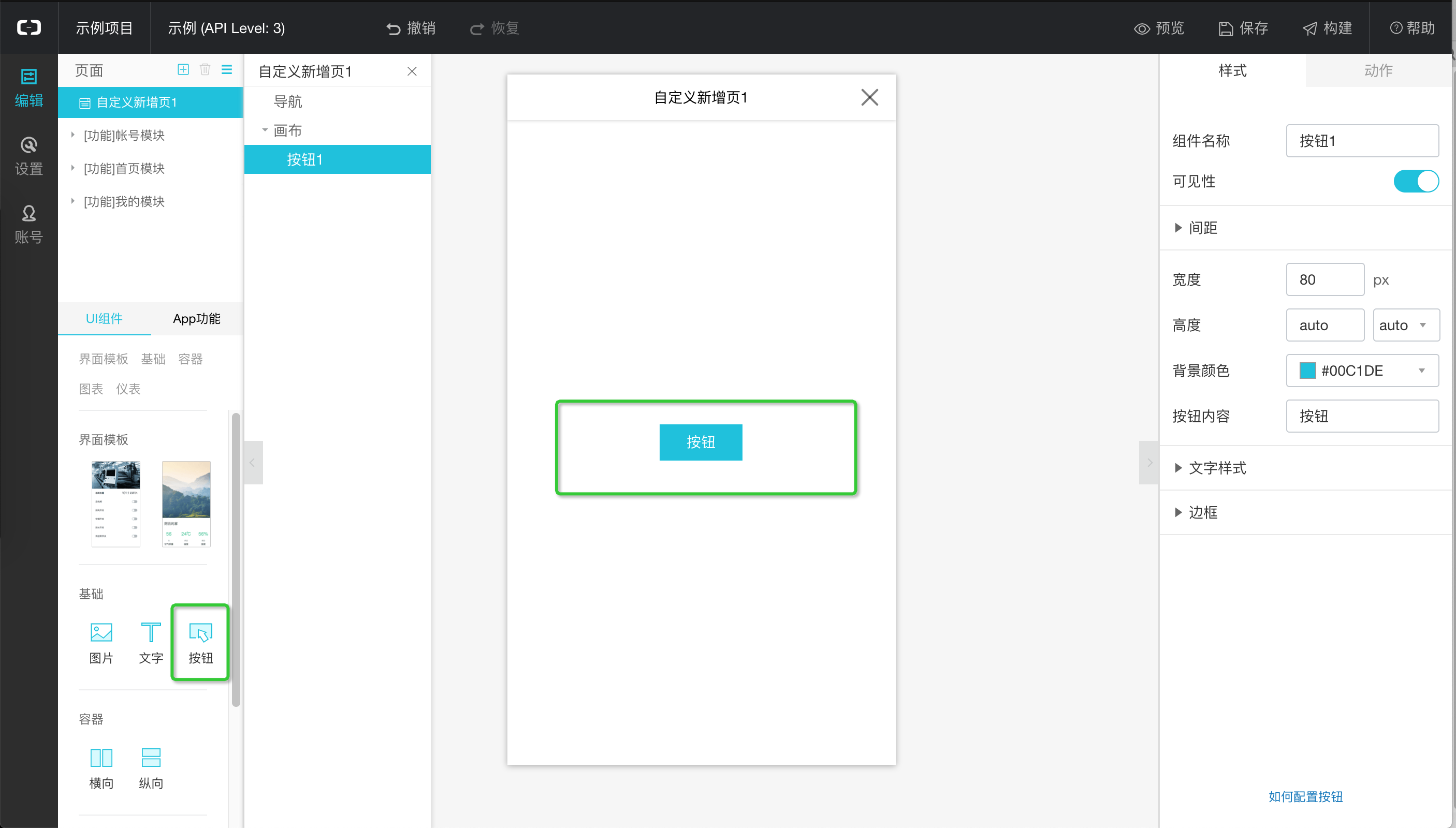The width and height of the screenshot is (1456, 828).
Task: Open the 背景颜色 #00C1DE dropdown
Action: click(1362, 371)
